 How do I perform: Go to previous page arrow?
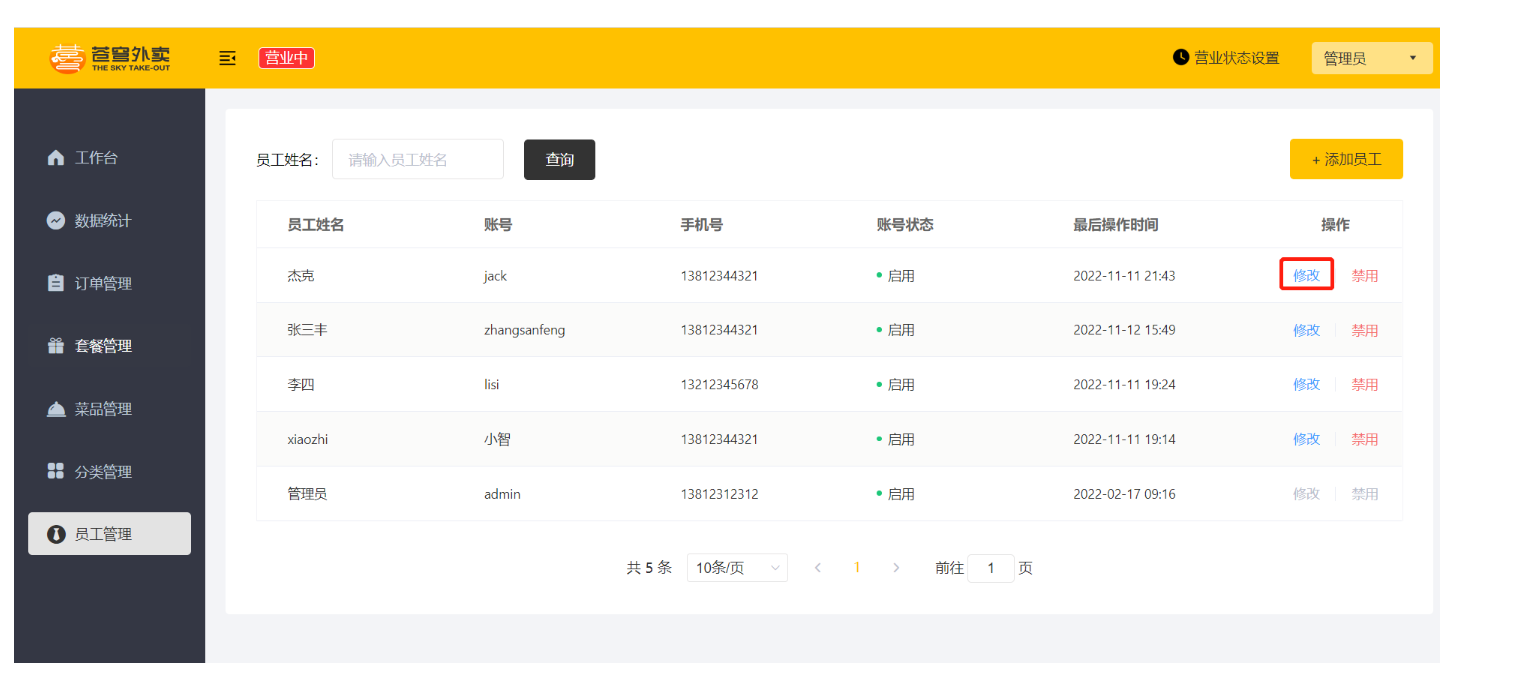818,568
